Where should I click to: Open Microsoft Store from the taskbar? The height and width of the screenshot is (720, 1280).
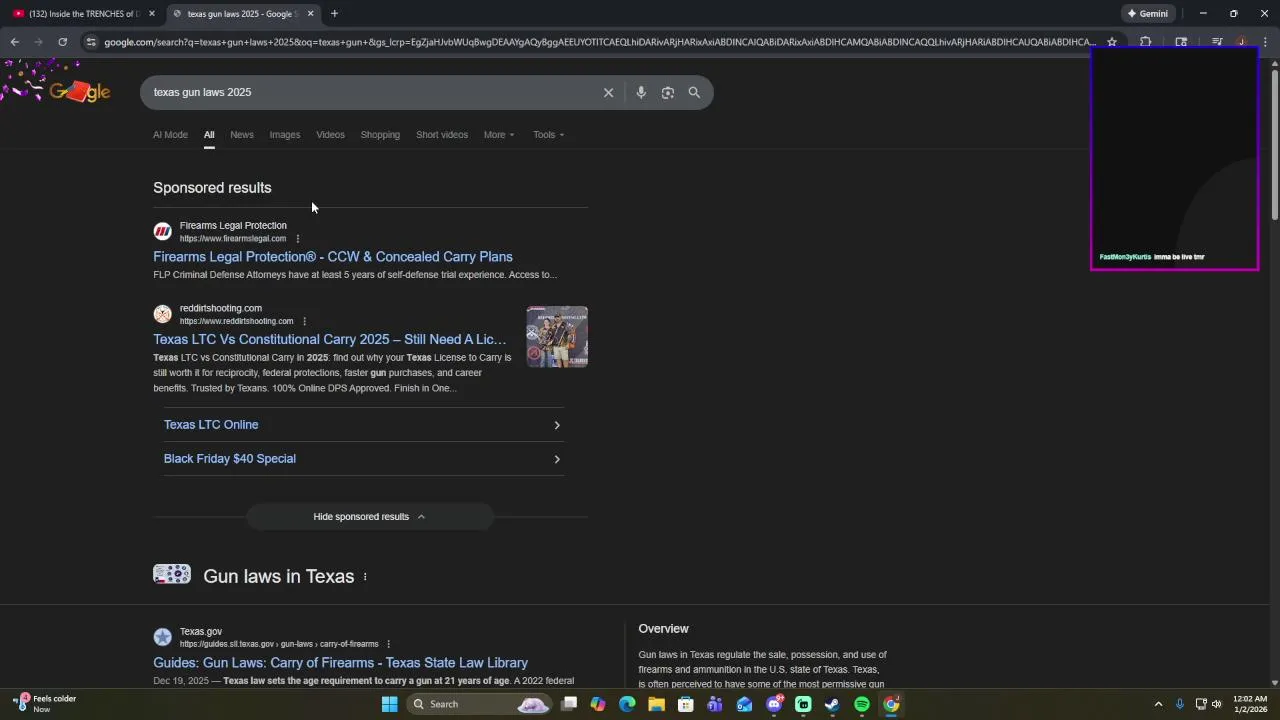point(686,704)
